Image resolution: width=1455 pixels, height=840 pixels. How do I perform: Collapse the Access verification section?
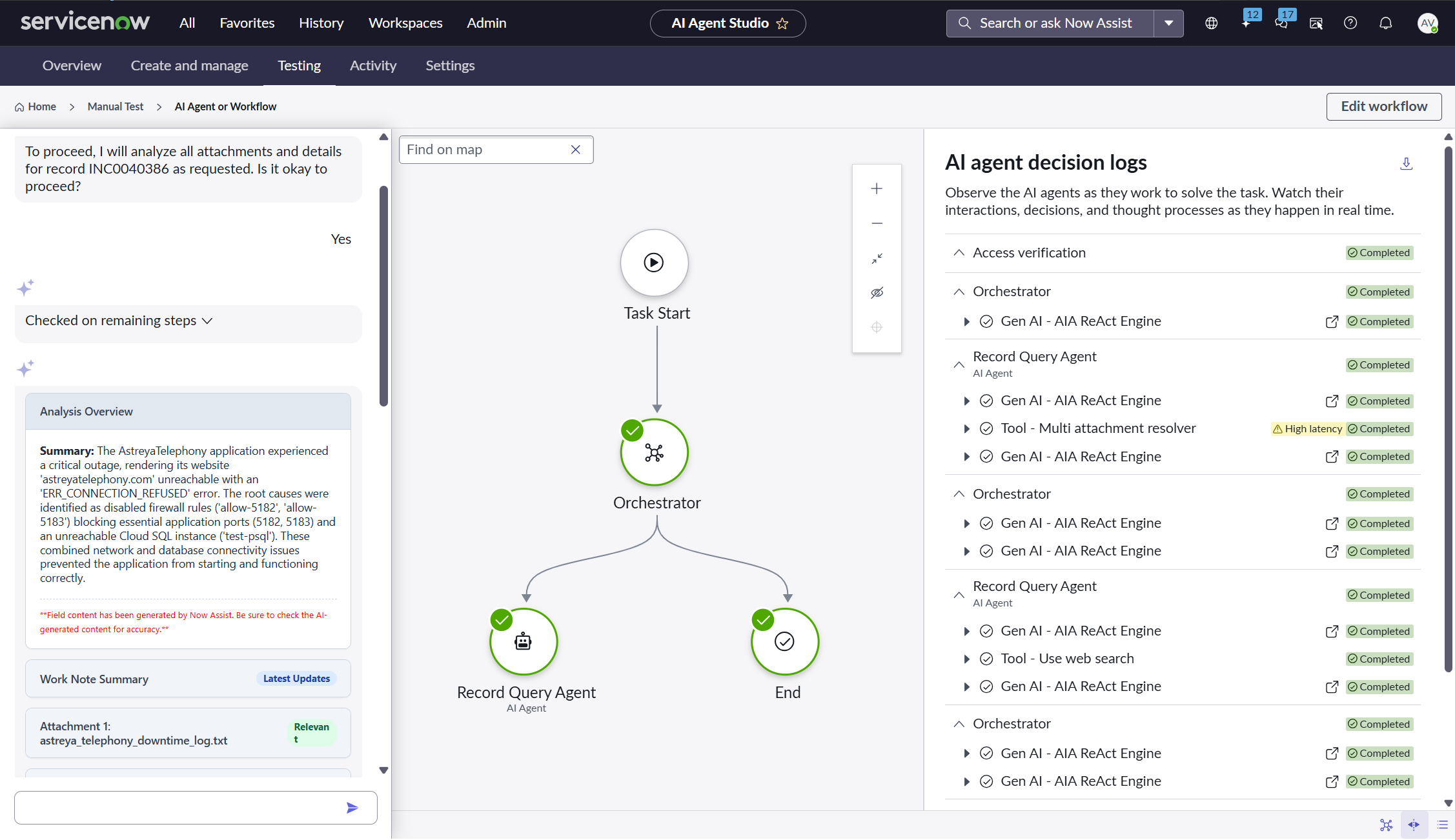(959, 253)
